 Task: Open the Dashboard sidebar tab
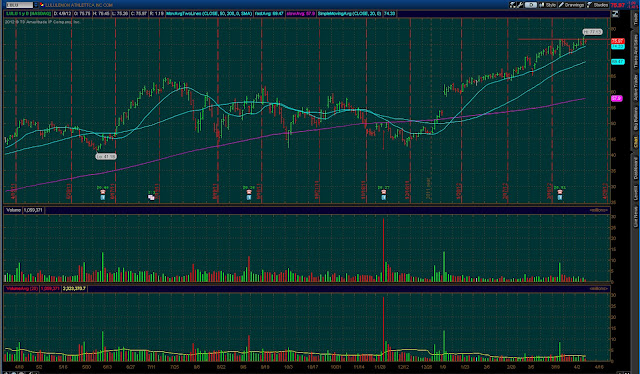pyautogui.click(x=636, y=168)
